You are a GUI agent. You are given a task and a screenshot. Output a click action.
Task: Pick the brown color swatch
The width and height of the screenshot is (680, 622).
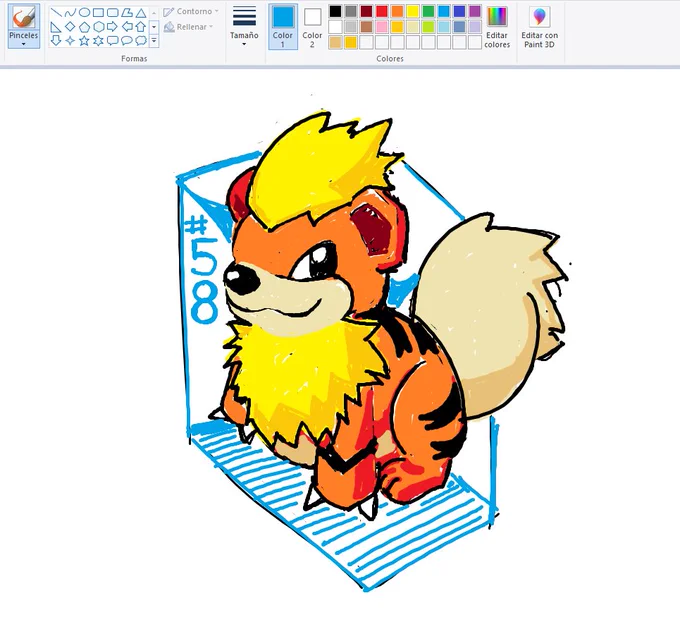pos(366,27)
